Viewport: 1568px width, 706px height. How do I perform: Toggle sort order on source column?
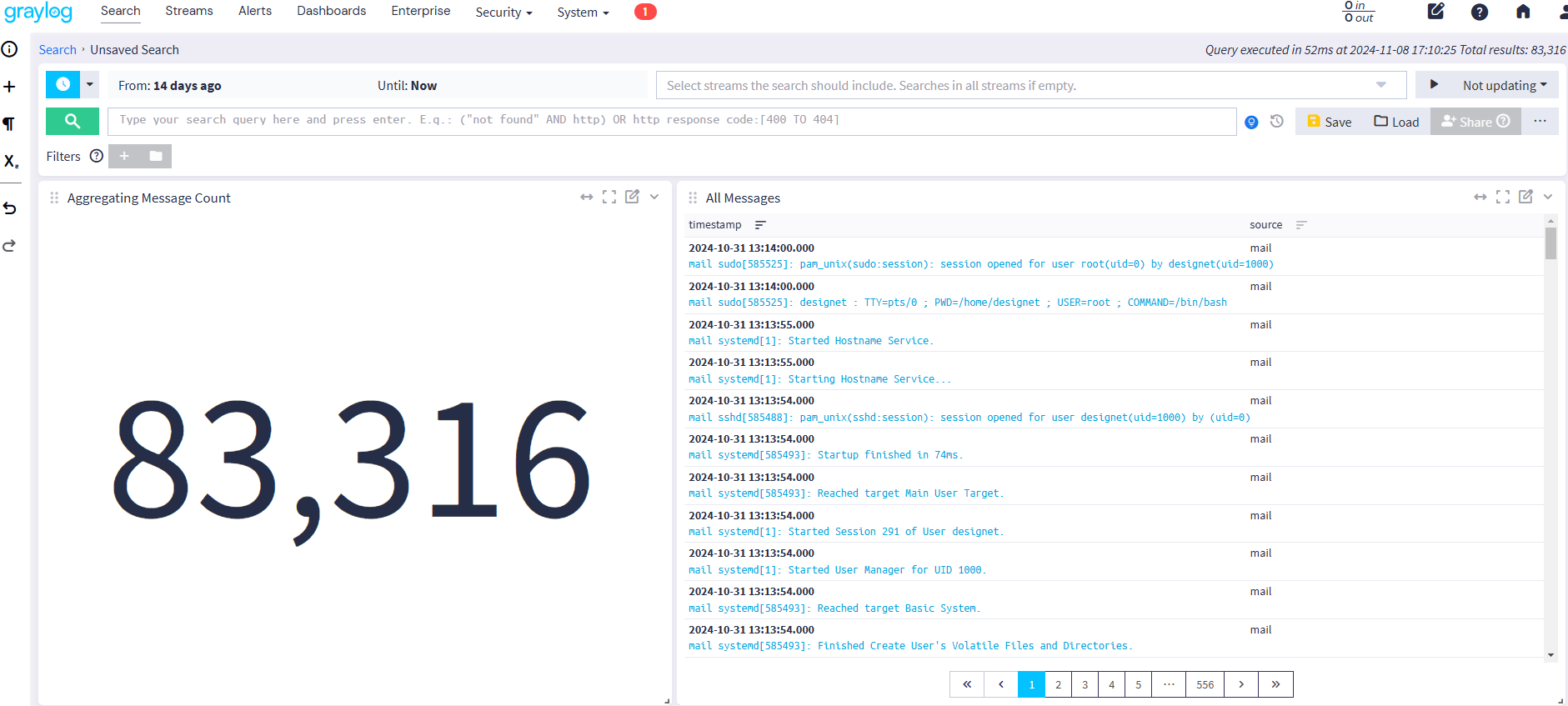tap(1300, 225)
